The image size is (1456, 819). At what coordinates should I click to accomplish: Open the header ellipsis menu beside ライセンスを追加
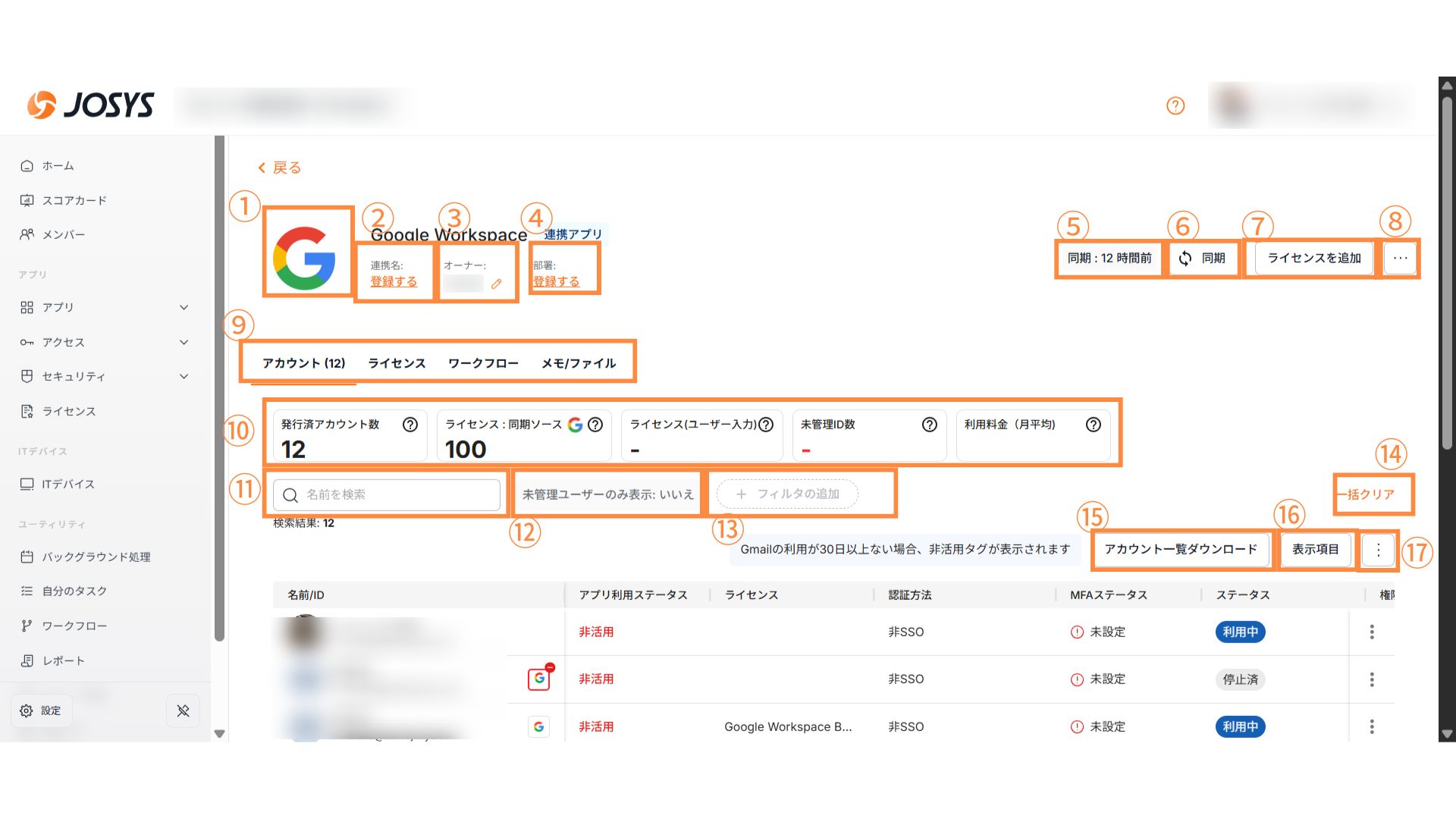pos(1400,259)
